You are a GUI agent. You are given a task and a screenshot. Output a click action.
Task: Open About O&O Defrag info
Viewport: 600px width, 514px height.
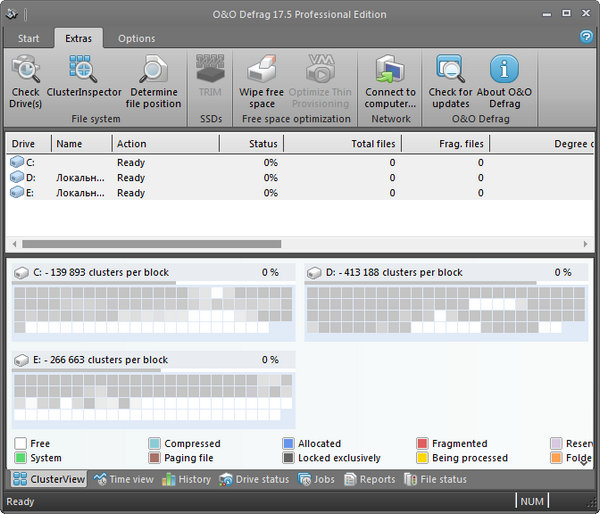[504, 82]
